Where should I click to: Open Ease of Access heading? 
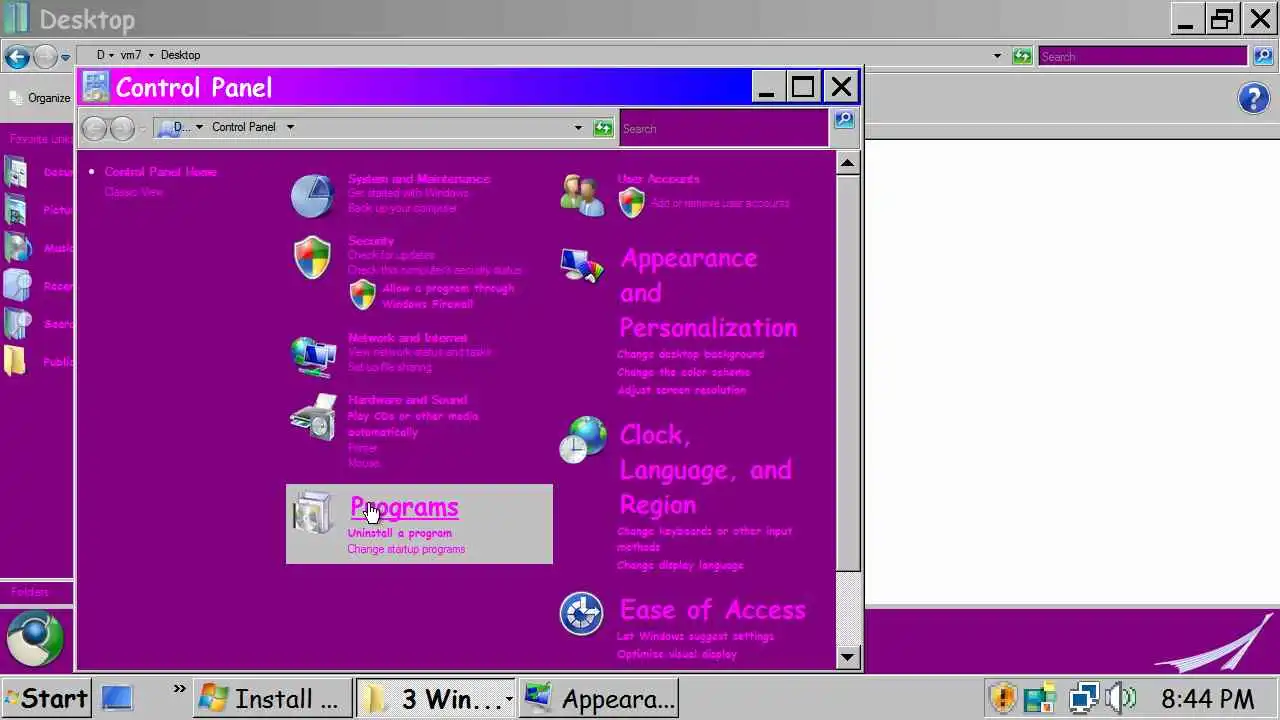(712, 610)
